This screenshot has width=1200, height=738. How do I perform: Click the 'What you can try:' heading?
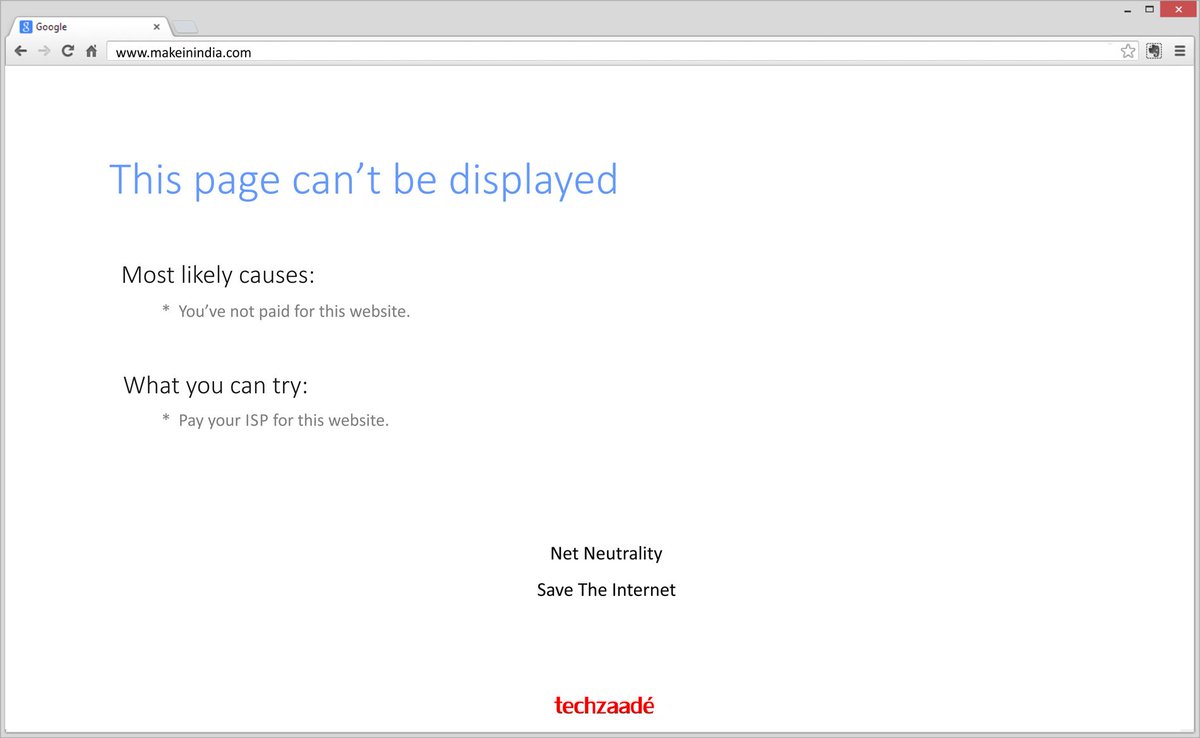point(215,385)
